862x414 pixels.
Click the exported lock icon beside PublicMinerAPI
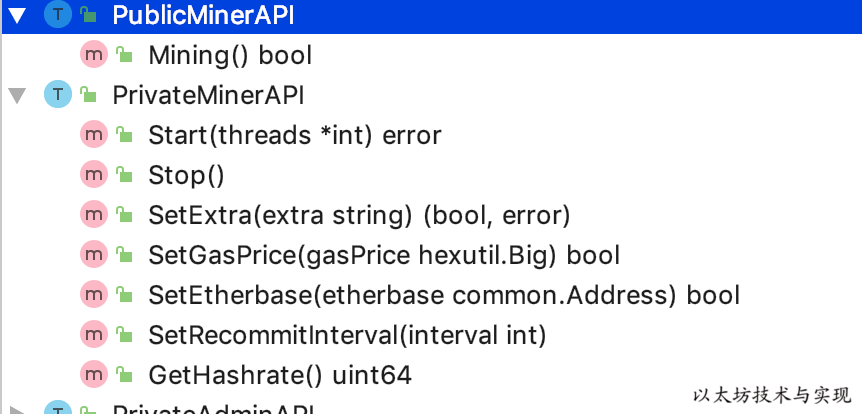click(x=89, y=14)
